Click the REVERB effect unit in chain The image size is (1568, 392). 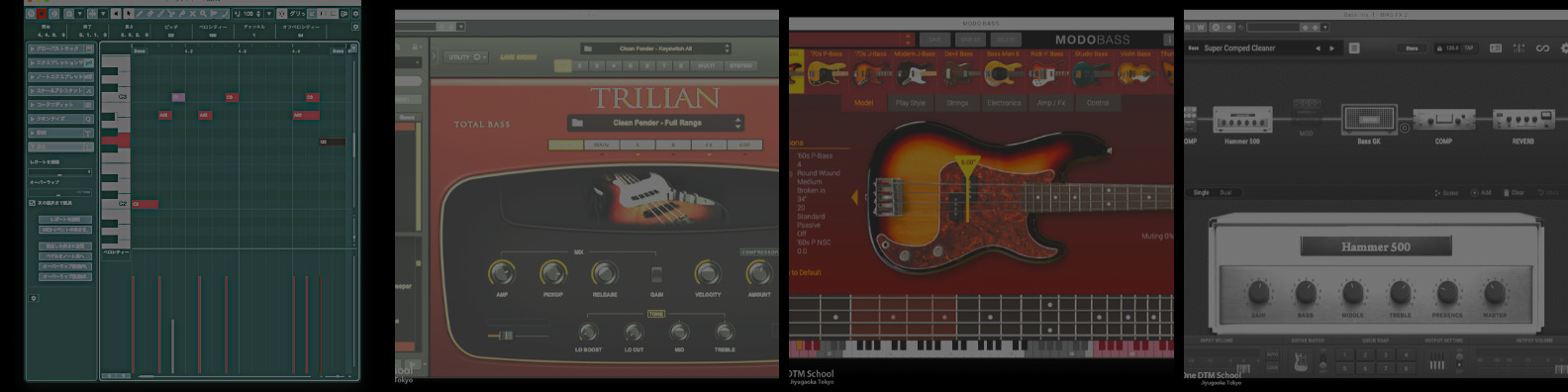(1523, 120)
